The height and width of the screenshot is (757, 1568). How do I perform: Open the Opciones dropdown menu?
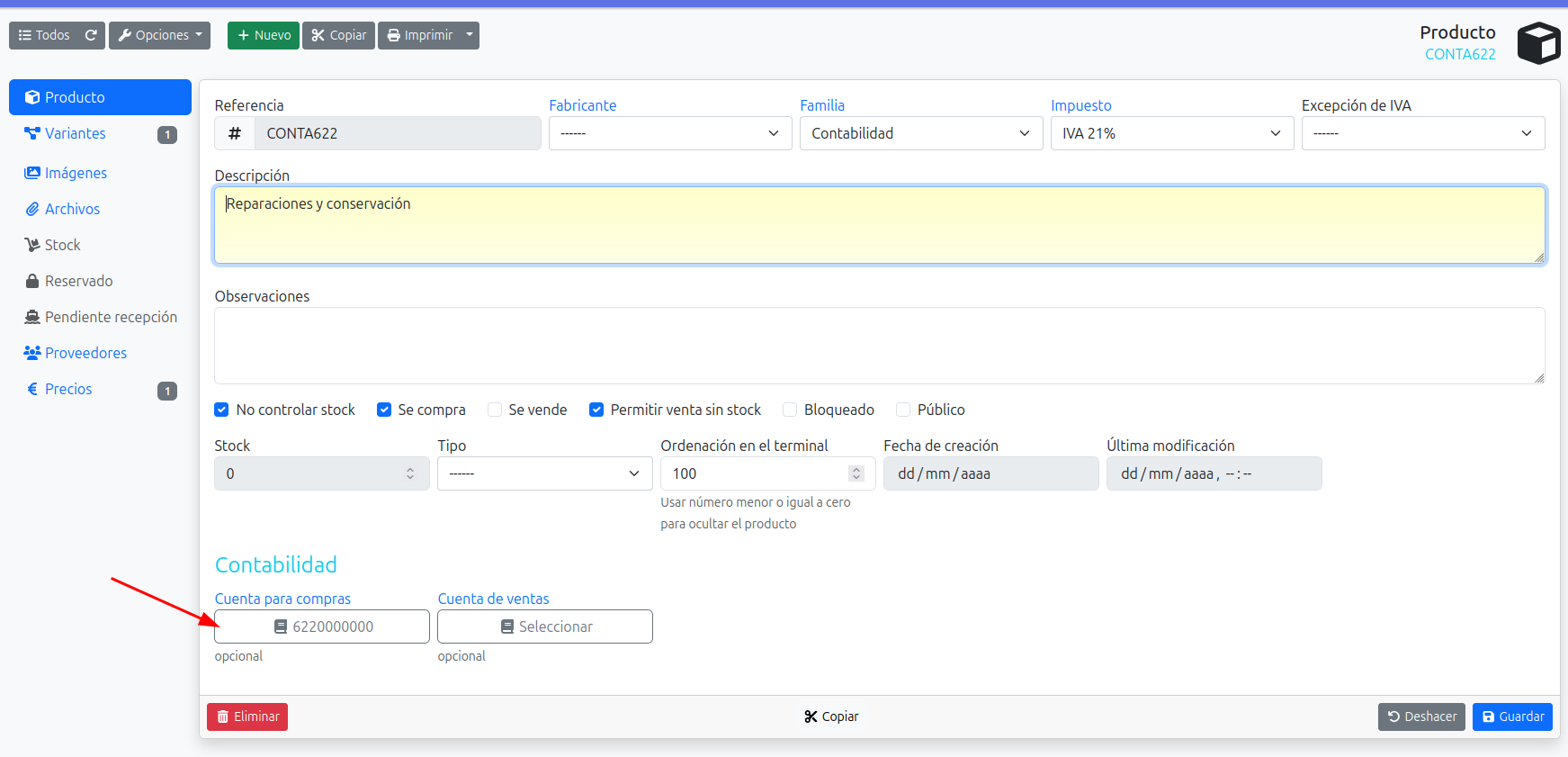point(159,35)
